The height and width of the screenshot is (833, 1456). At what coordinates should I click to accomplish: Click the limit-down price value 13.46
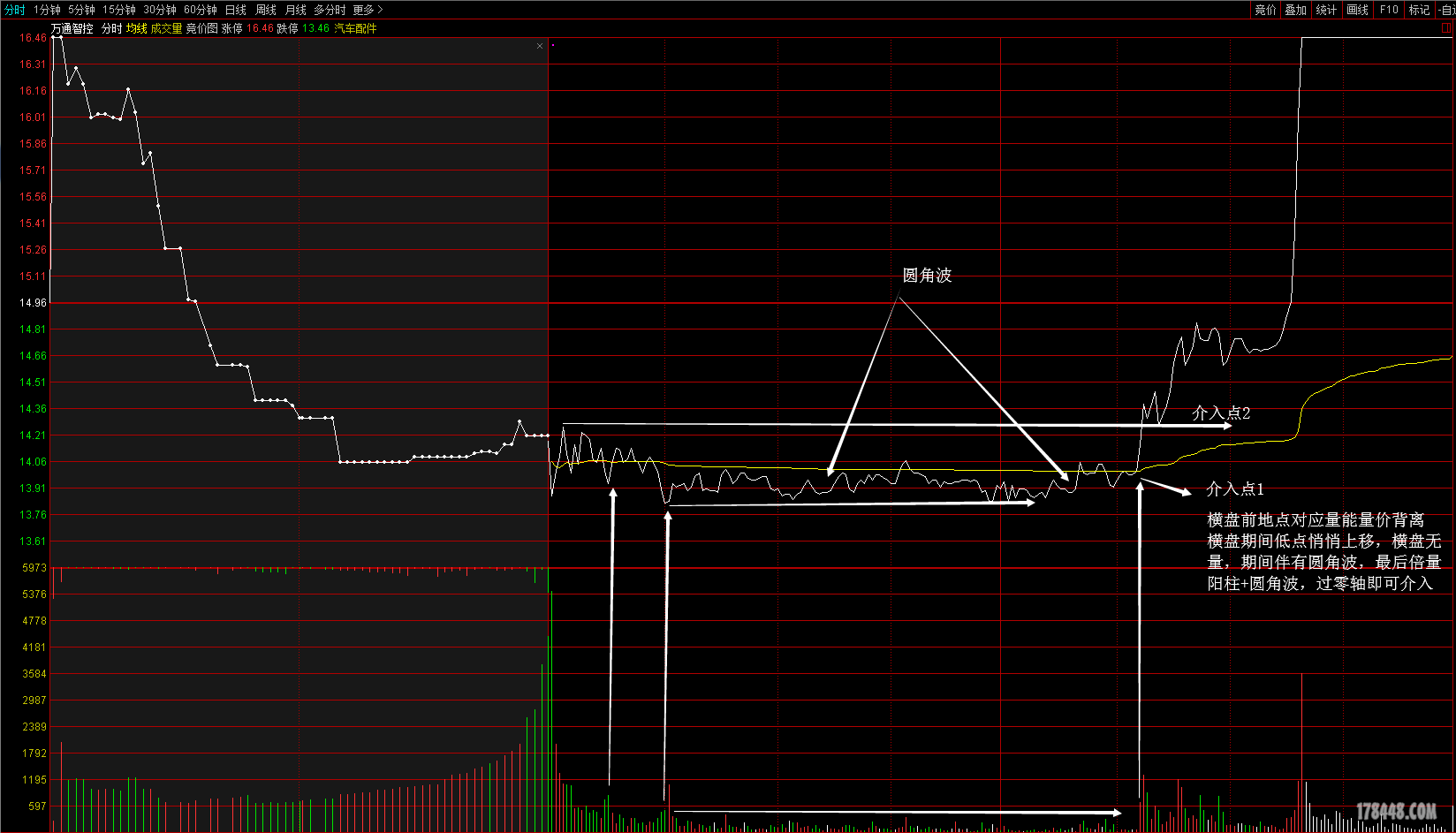tap(315, 28)
